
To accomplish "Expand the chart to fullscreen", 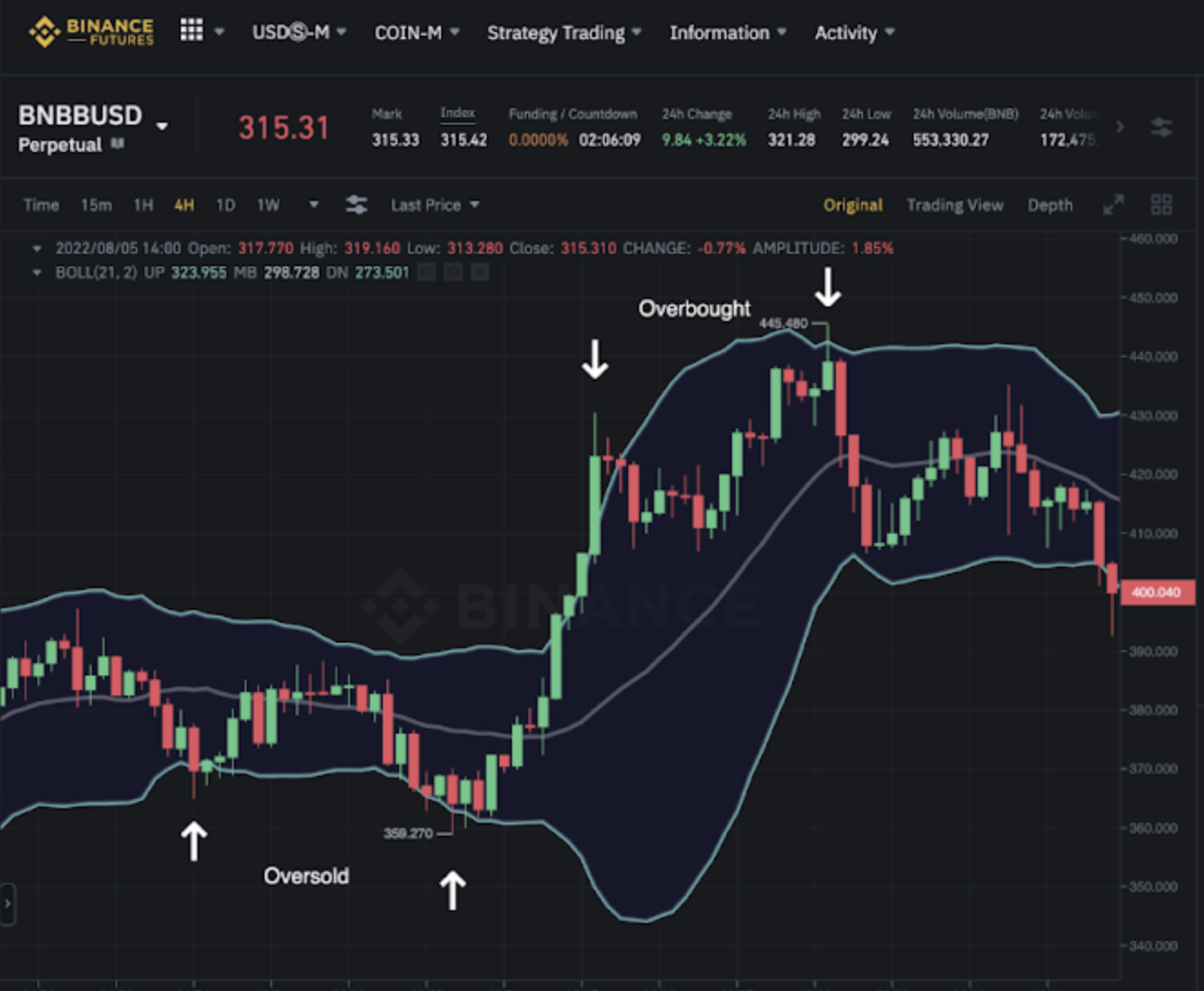I will [x=1113, y=205].
